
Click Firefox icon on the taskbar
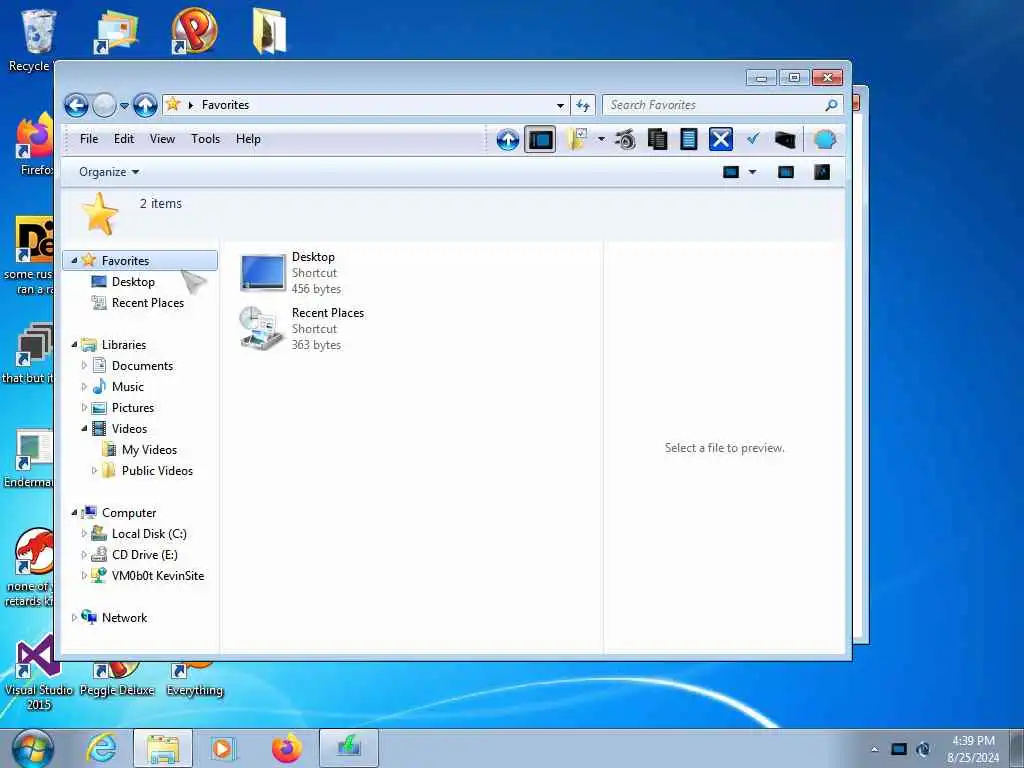pos(286,748)
